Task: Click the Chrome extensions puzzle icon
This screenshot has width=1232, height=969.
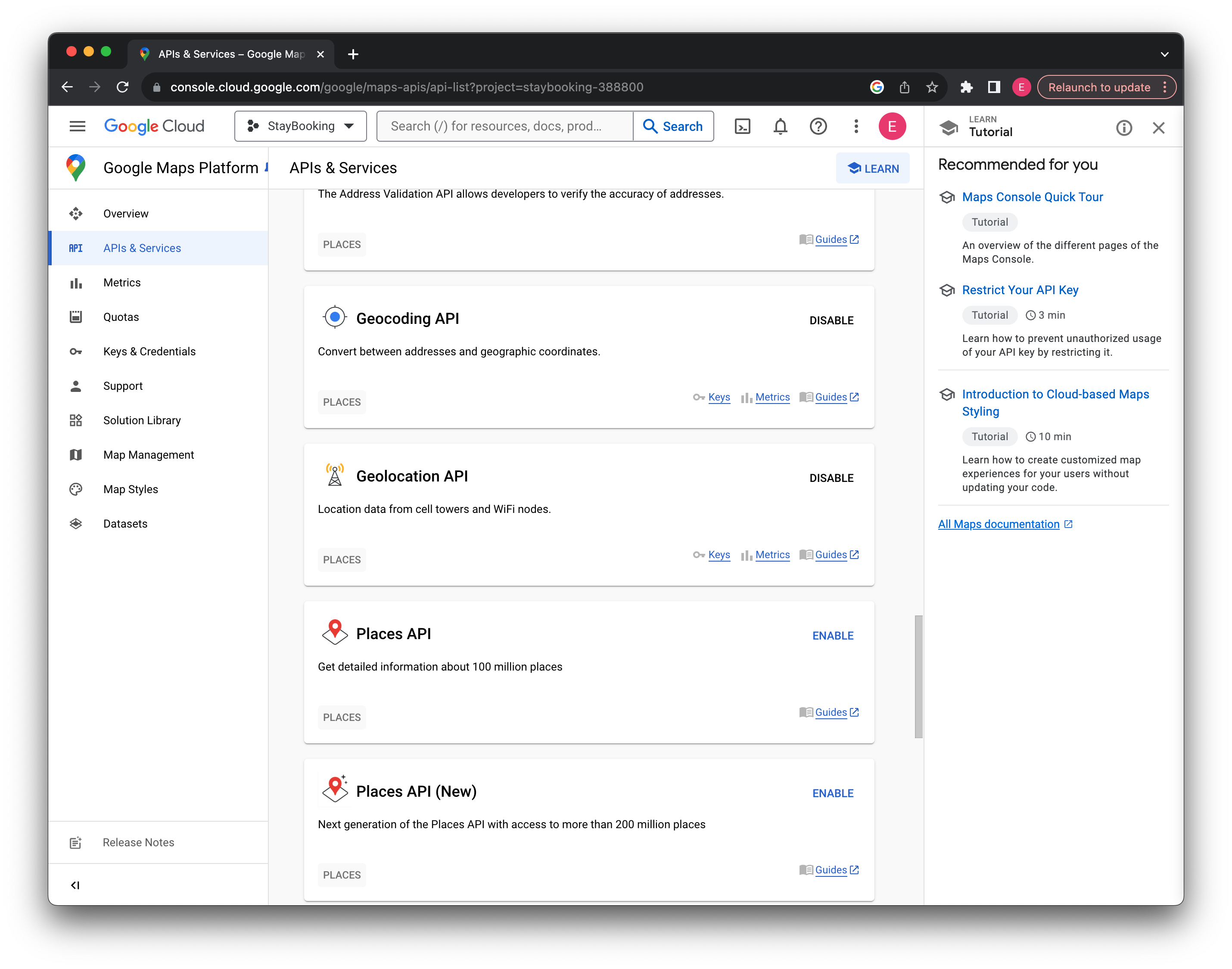Action: [x=966, y=87]
